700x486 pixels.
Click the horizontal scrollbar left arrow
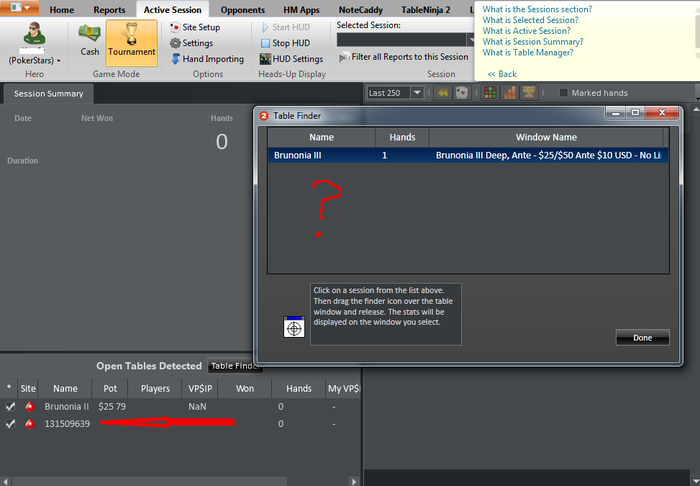(5, 482)
